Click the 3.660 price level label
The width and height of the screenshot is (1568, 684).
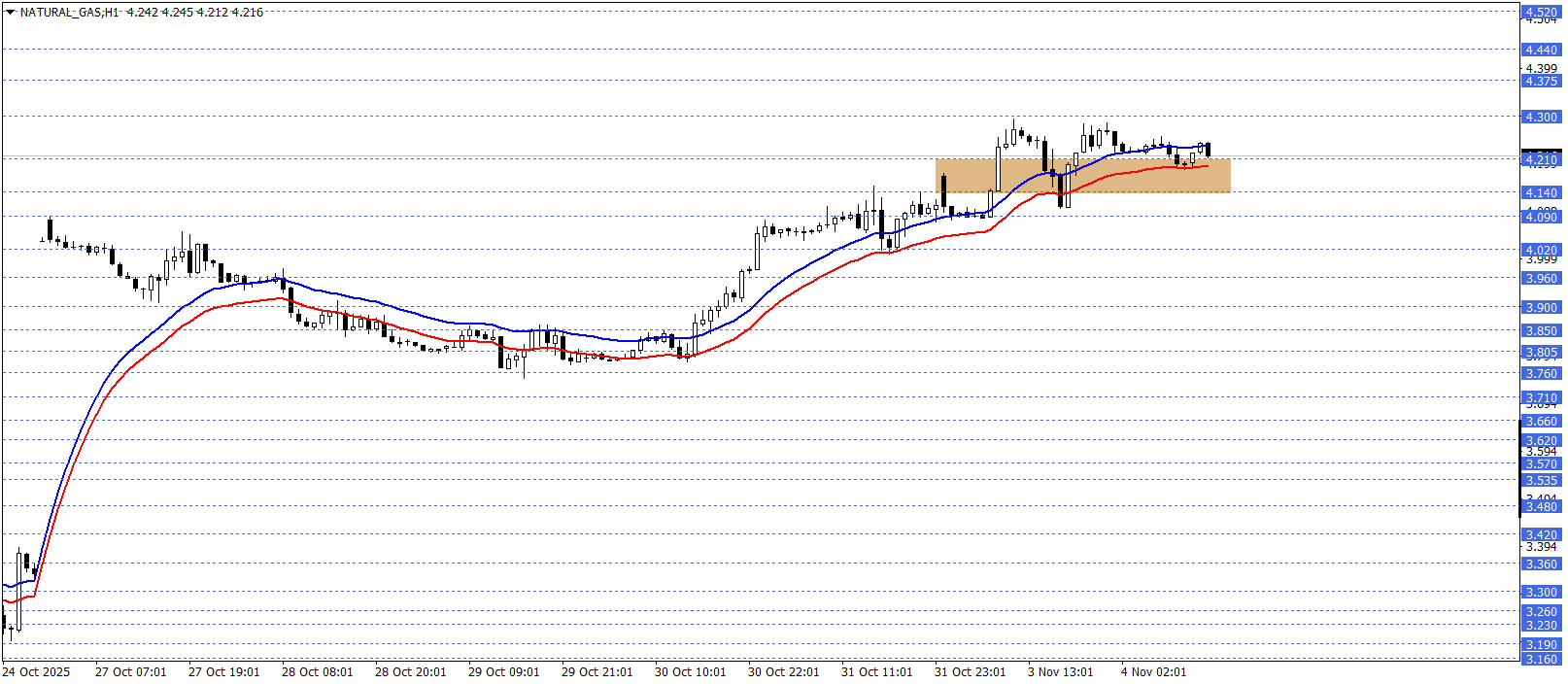(x=1541, y=421)
